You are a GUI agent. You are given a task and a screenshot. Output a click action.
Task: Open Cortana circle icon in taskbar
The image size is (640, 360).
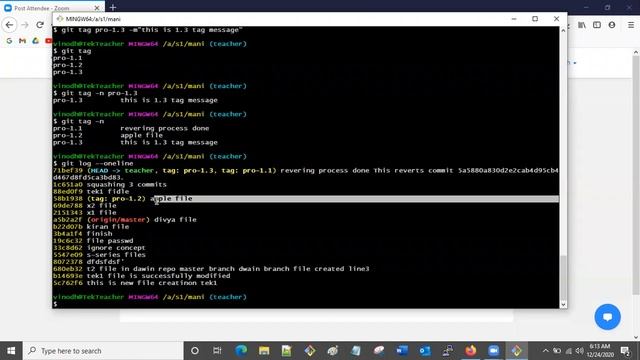(x=195, y=351)
